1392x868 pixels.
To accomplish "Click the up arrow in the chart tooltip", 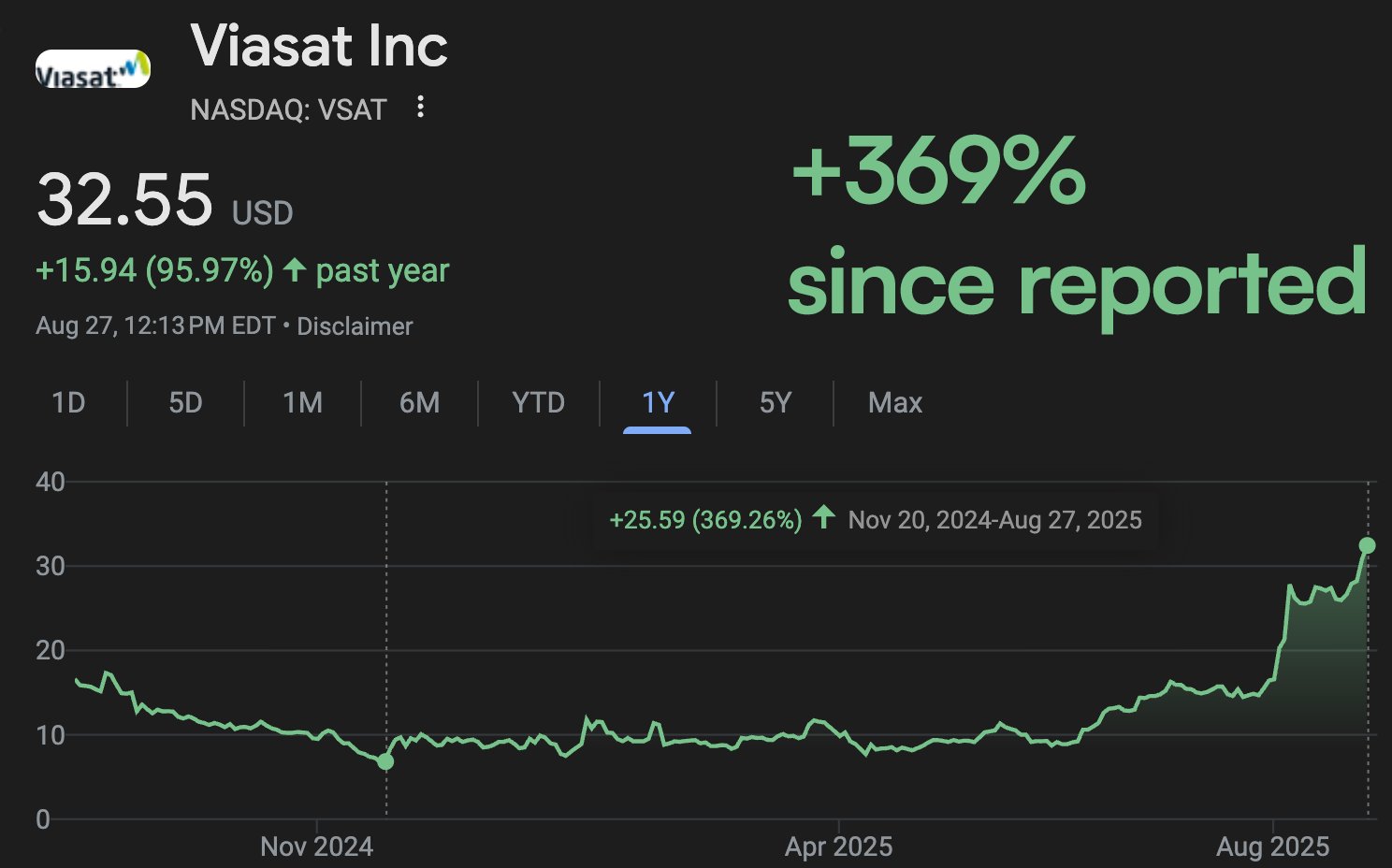I will point(823,517).
